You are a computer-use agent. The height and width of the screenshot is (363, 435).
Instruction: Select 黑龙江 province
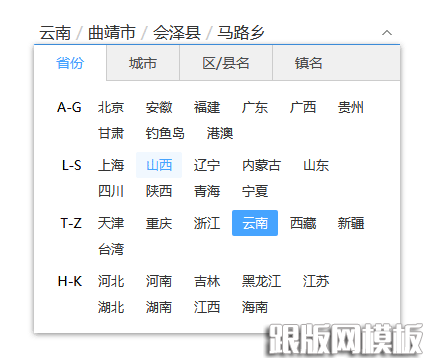pos(261,281)
